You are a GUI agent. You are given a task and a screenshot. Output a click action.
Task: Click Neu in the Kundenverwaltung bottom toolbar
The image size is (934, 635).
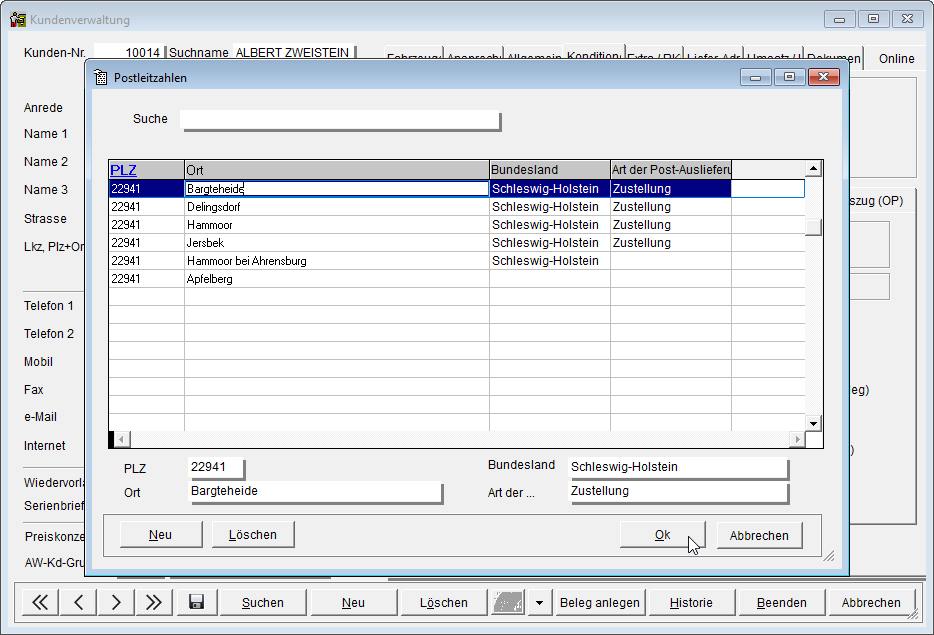click(353, 602)
